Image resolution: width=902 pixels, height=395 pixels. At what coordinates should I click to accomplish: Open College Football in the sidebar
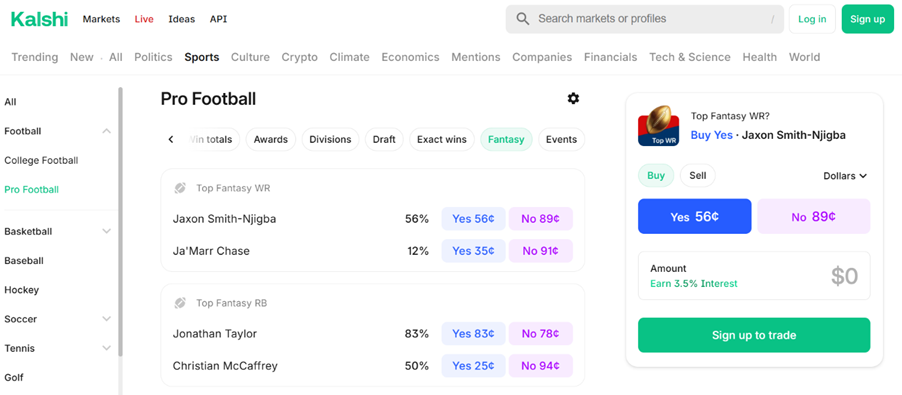click(41, 160)
